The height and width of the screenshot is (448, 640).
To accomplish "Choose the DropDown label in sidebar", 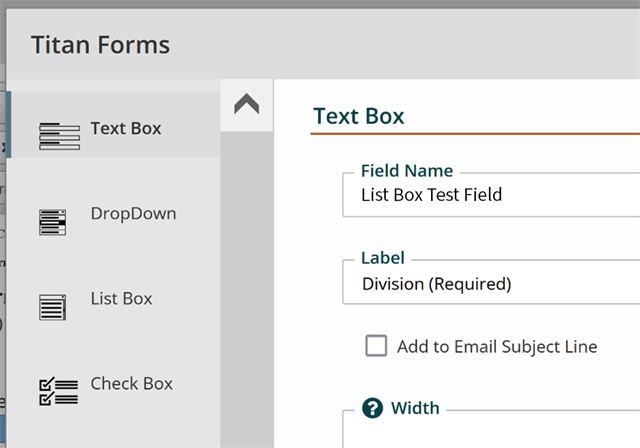I will [133, 214].
